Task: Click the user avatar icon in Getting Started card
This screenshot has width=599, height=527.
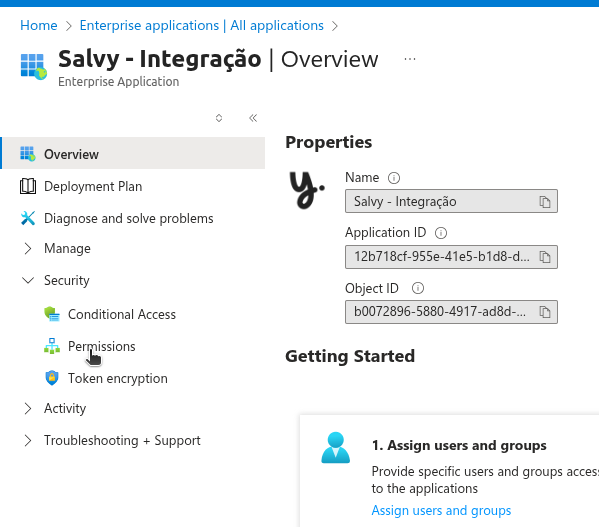Action: [335, 448]
